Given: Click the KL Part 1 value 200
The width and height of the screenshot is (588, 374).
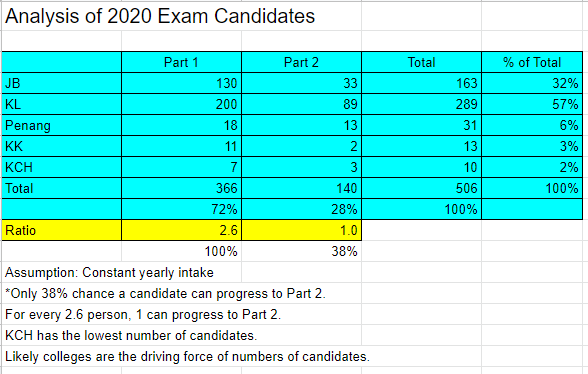Looking at the screenshot, I should point(182,104).
